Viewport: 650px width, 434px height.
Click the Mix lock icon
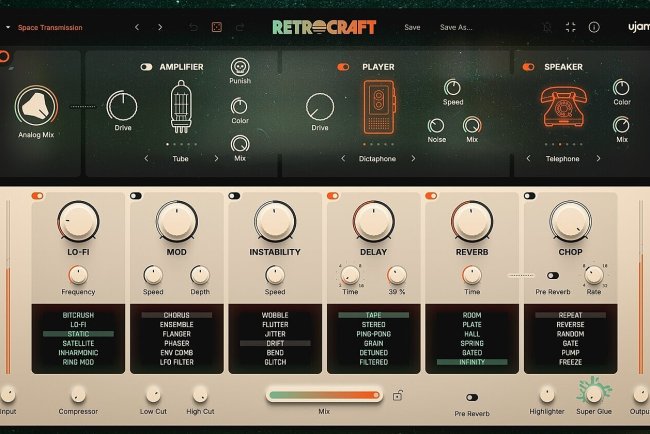pos(397,396)
